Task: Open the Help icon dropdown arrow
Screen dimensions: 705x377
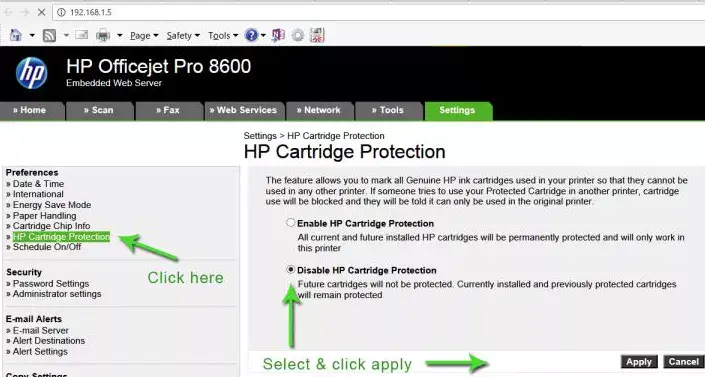Action: click(263, 35)
